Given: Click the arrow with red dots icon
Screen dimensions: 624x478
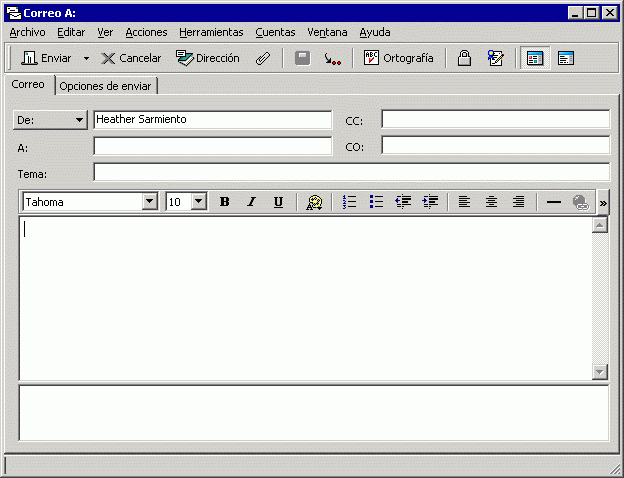Looking at the screenshot, I should [333, 59].
